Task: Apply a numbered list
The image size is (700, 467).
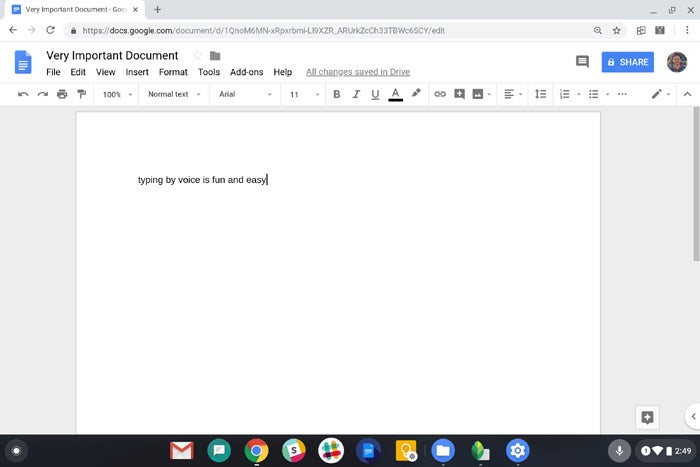Action: tap(565, 94)
